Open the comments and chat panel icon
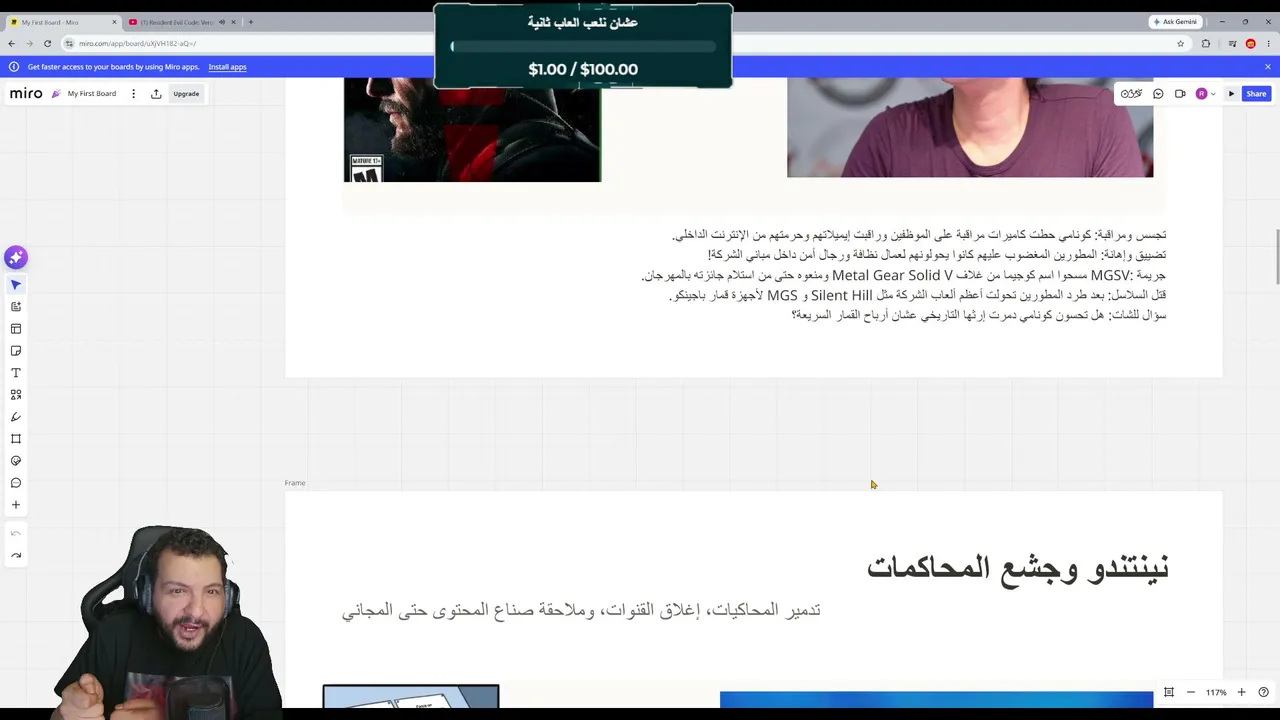 (x=1158, y=94)
